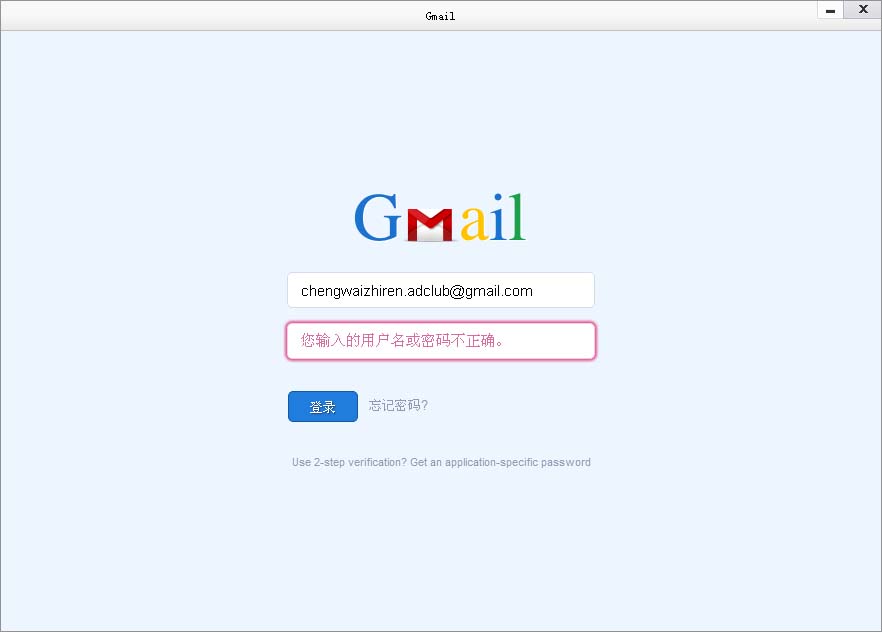Click the yellow letter a in Gmail logo
Viewport: 882px width, 632px height.
[x=474, y=223]
